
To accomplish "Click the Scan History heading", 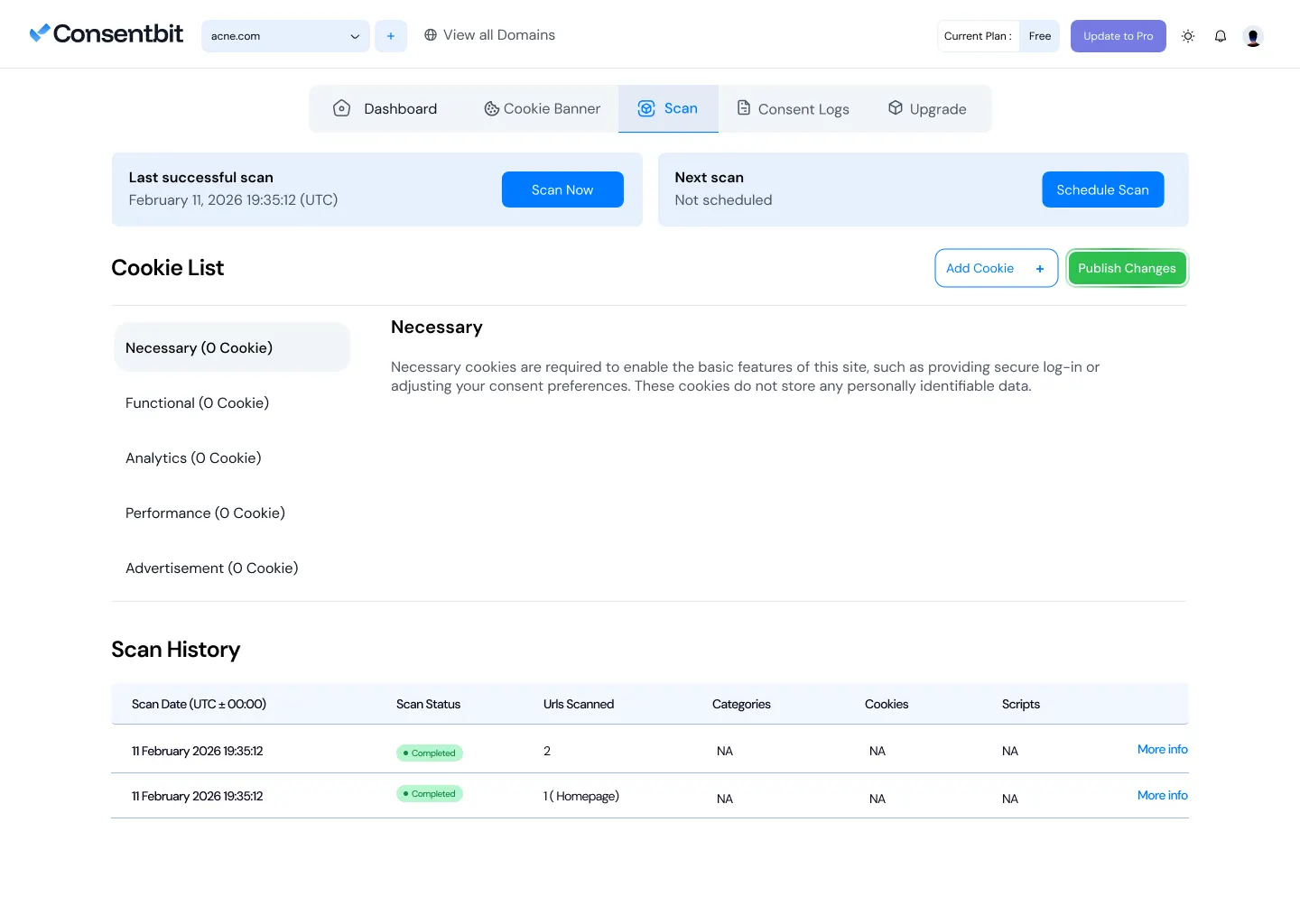I will point(176,650).
